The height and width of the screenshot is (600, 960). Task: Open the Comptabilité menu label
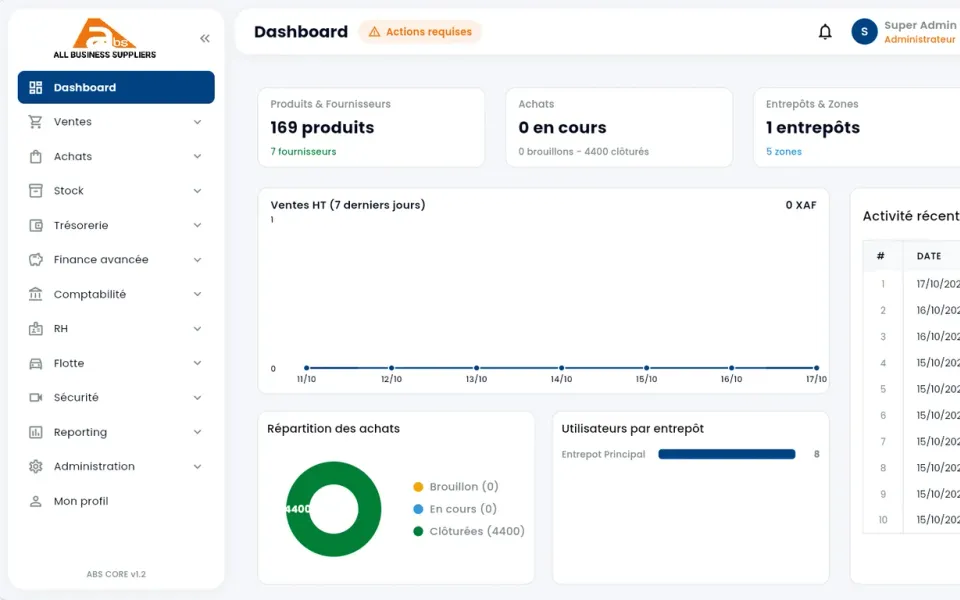click(x=90, y=294)
